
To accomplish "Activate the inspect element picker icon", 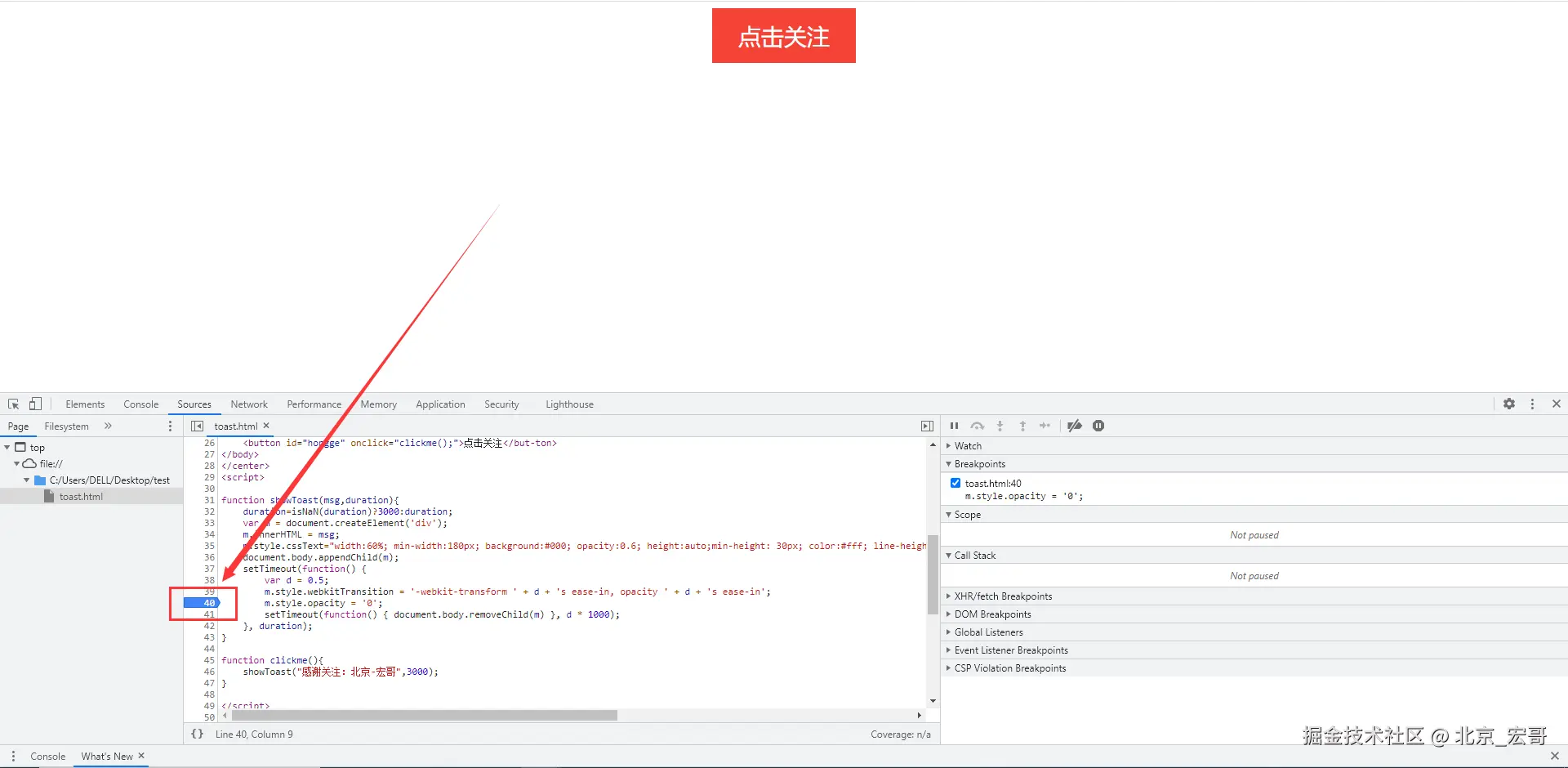I will pyautogui.click(x=14, y=404).
